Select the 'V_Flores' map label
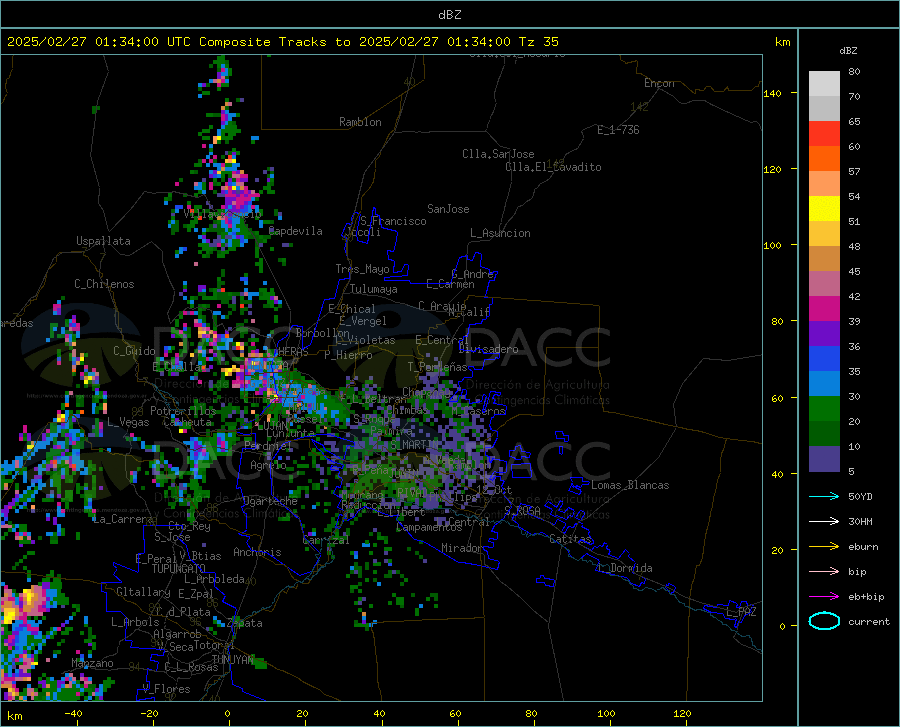Viewport: 900px width, 727px height. click(166, 689)
